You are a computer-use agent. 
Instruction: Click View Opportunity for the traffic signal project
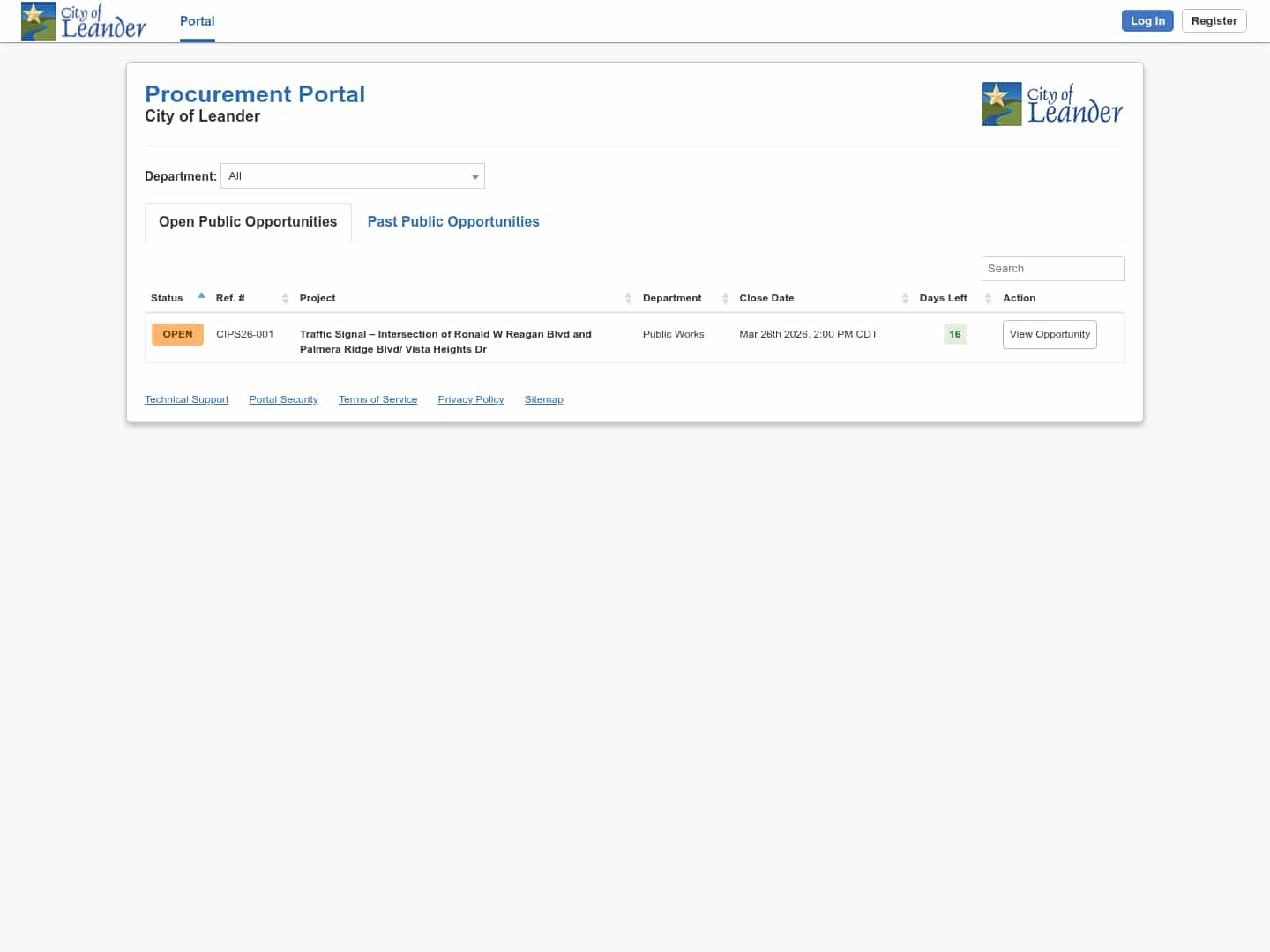[1050, 334]
